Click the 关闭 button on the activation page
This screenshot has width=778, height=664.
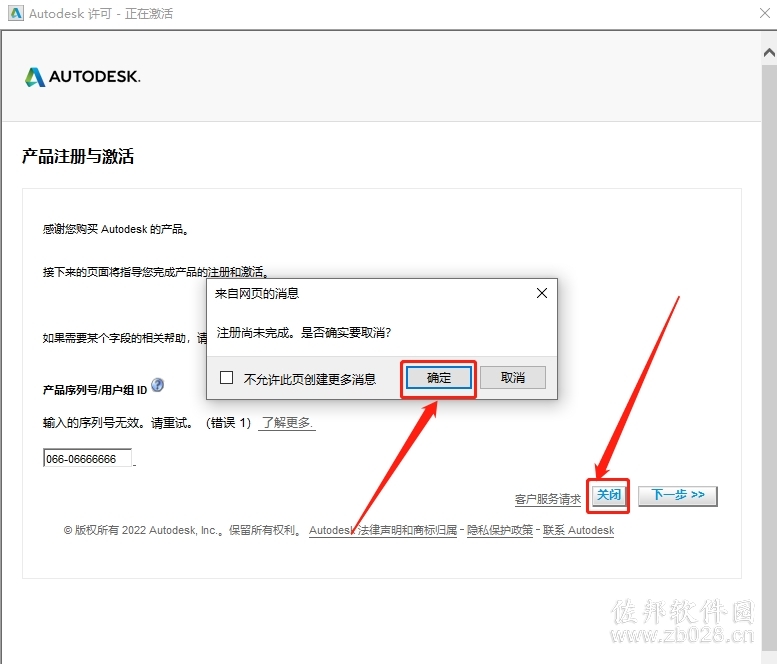pos(608,495)
